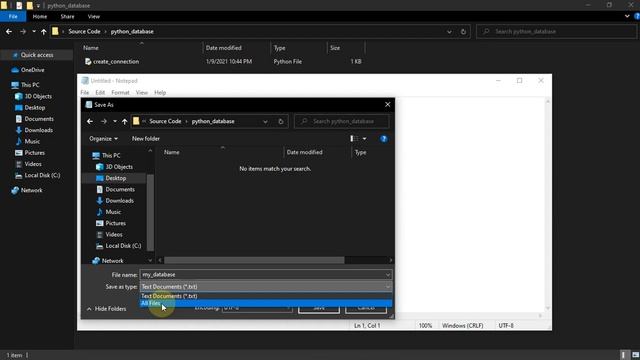Open the Organize menu
Screen dimensions: 640x360
(x=103, y=138)
